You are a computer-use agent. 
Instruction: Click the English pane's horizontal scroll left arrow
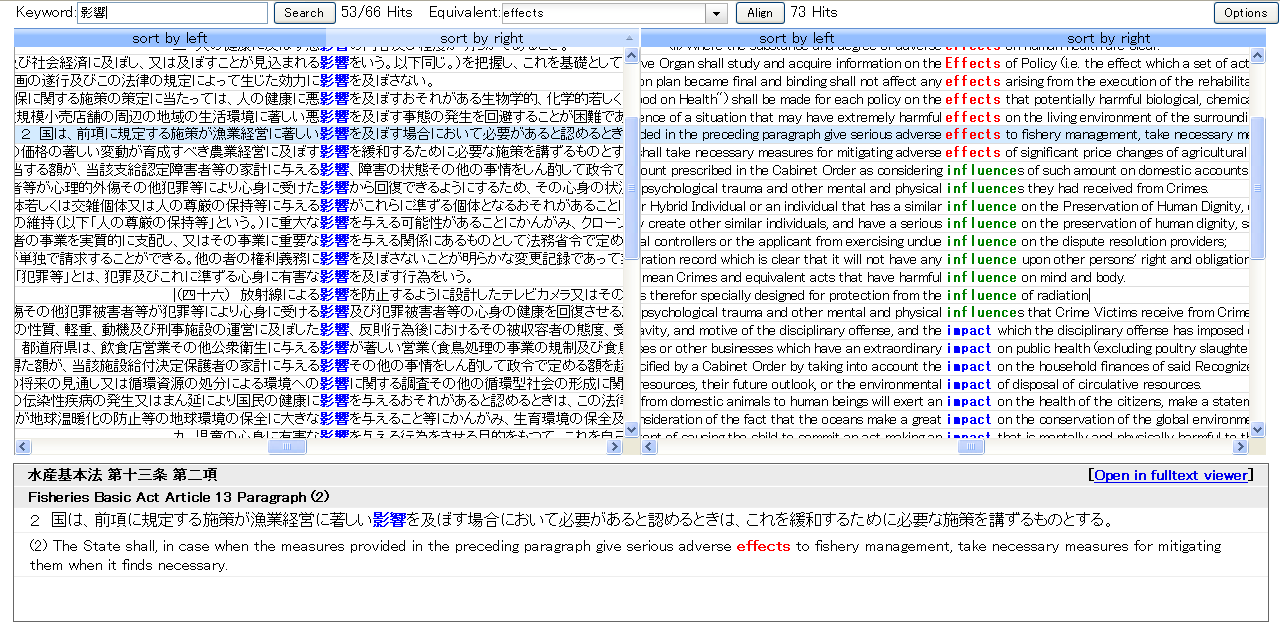coord(648,447)
